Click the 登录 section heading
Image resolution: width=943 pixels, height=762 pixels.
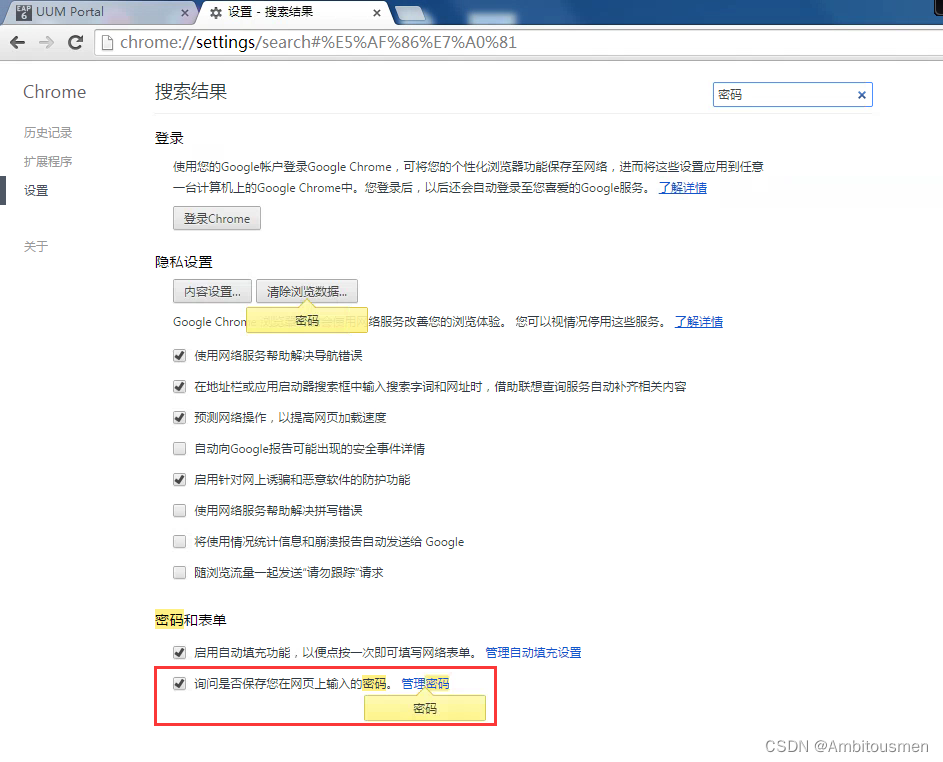tap(169, 138)
